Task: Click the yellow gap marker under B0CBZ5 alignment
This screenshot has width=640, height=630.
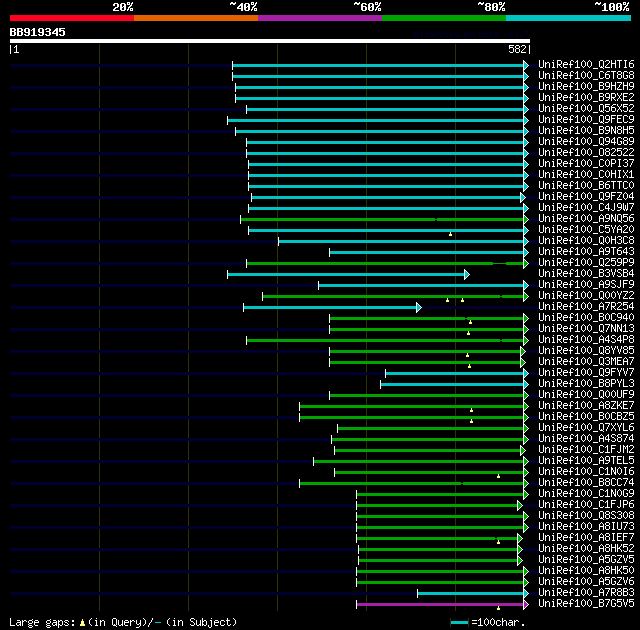Action: (471, 421)
